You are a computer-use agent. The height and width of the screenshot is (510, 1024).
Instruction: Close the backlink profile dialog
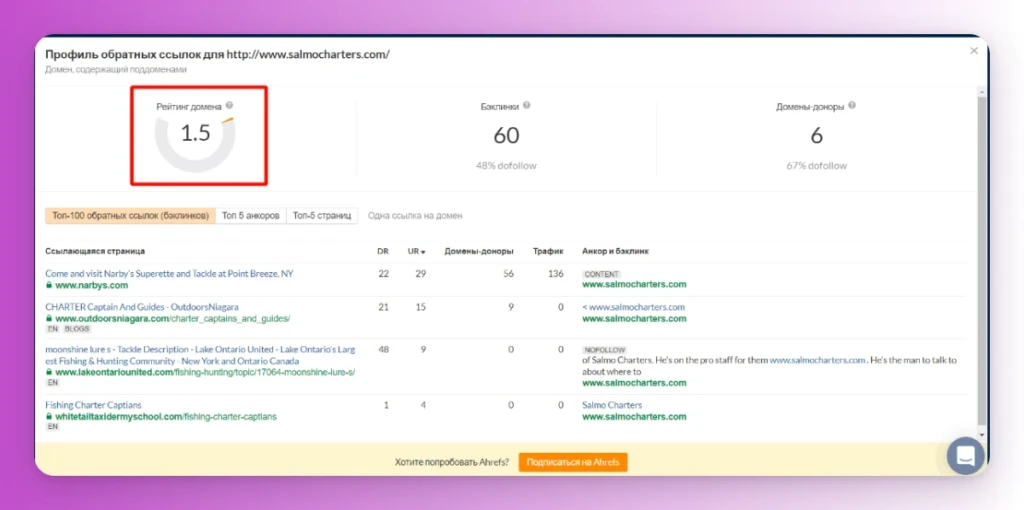point(974,50)
